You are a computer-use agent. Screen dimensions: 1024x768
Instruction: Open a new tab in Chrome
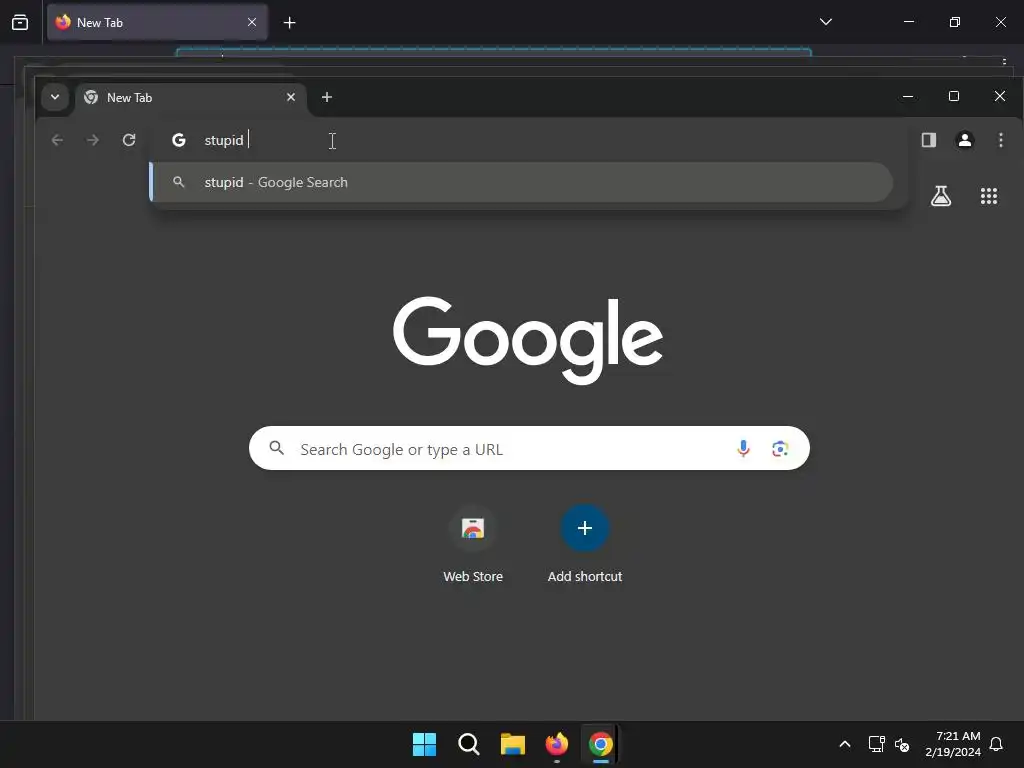327,97
